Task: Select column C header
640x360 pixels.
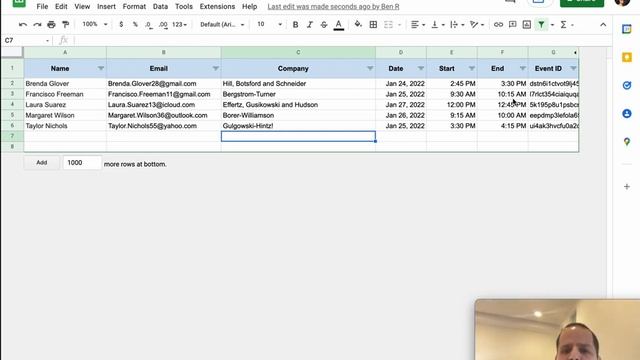Action: point(298,52)
